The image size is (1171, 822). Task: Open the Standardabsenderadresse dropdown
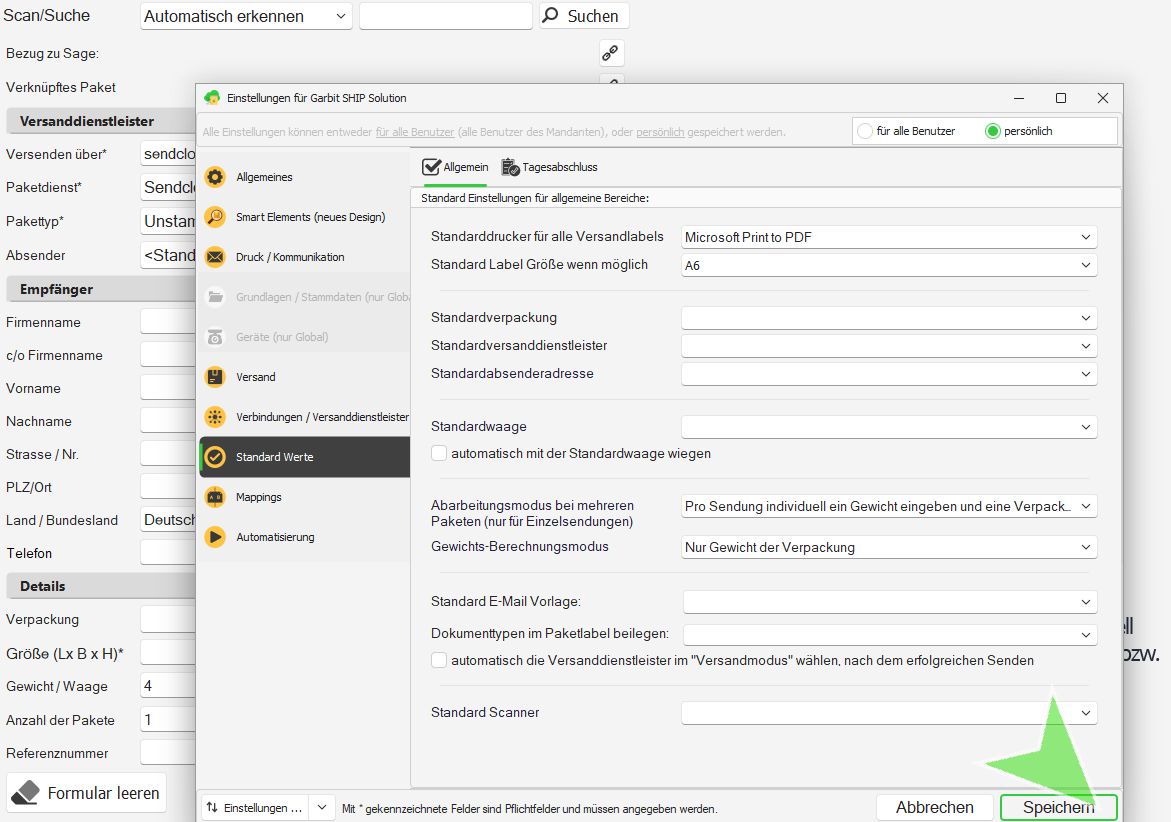889,374
